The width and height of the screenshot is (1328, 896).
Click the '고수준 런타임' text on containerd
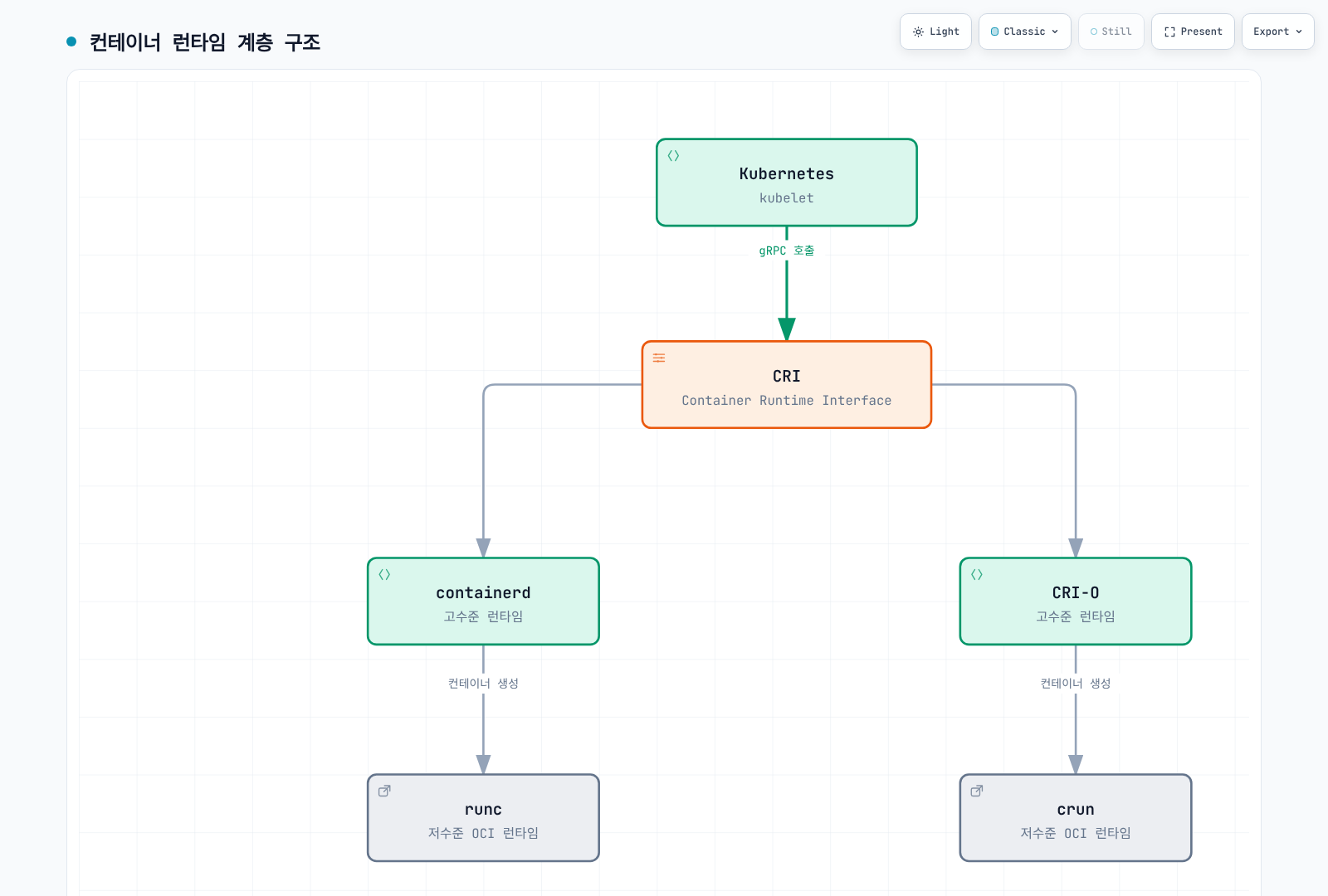[x=483, y=616]
